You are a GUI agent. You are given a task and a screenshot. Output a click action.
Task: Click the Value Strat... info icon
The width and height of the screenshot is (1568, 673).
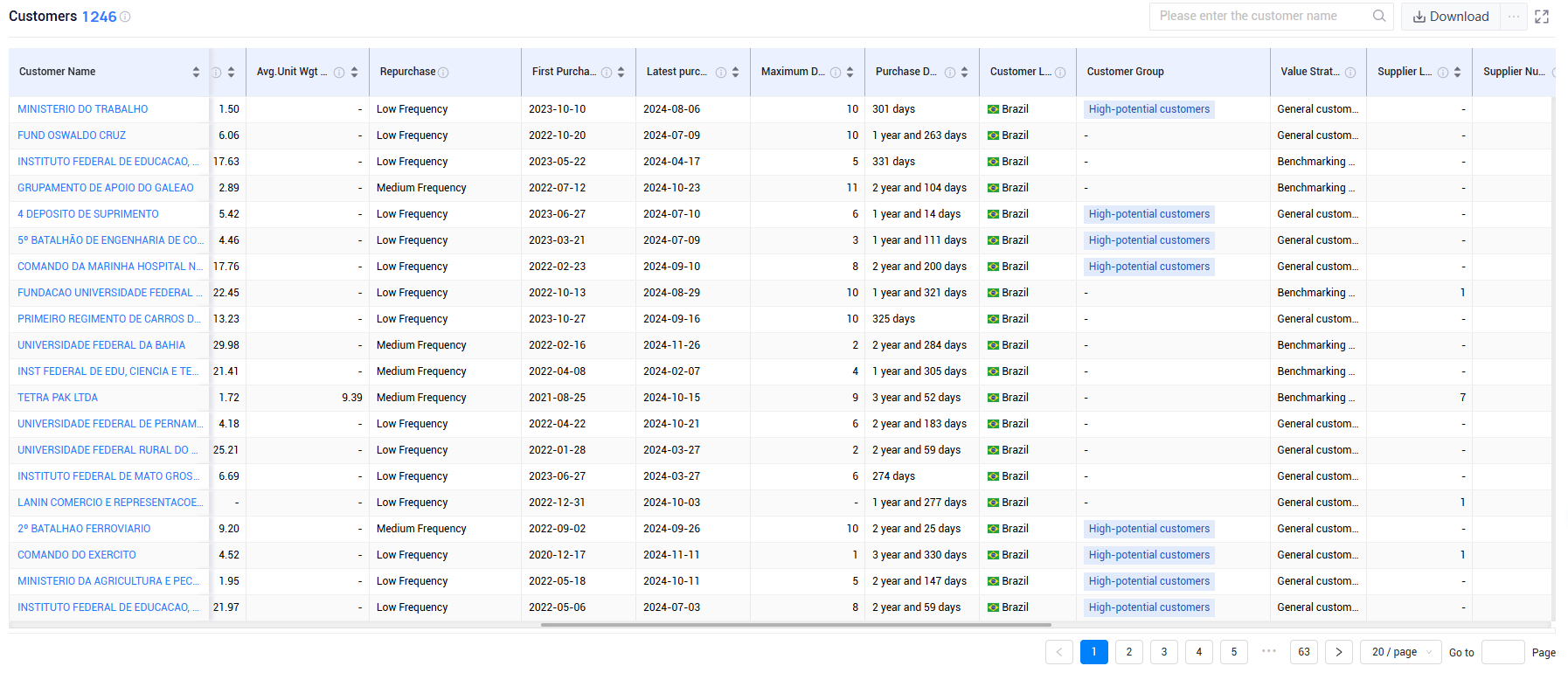(1350, 73)
